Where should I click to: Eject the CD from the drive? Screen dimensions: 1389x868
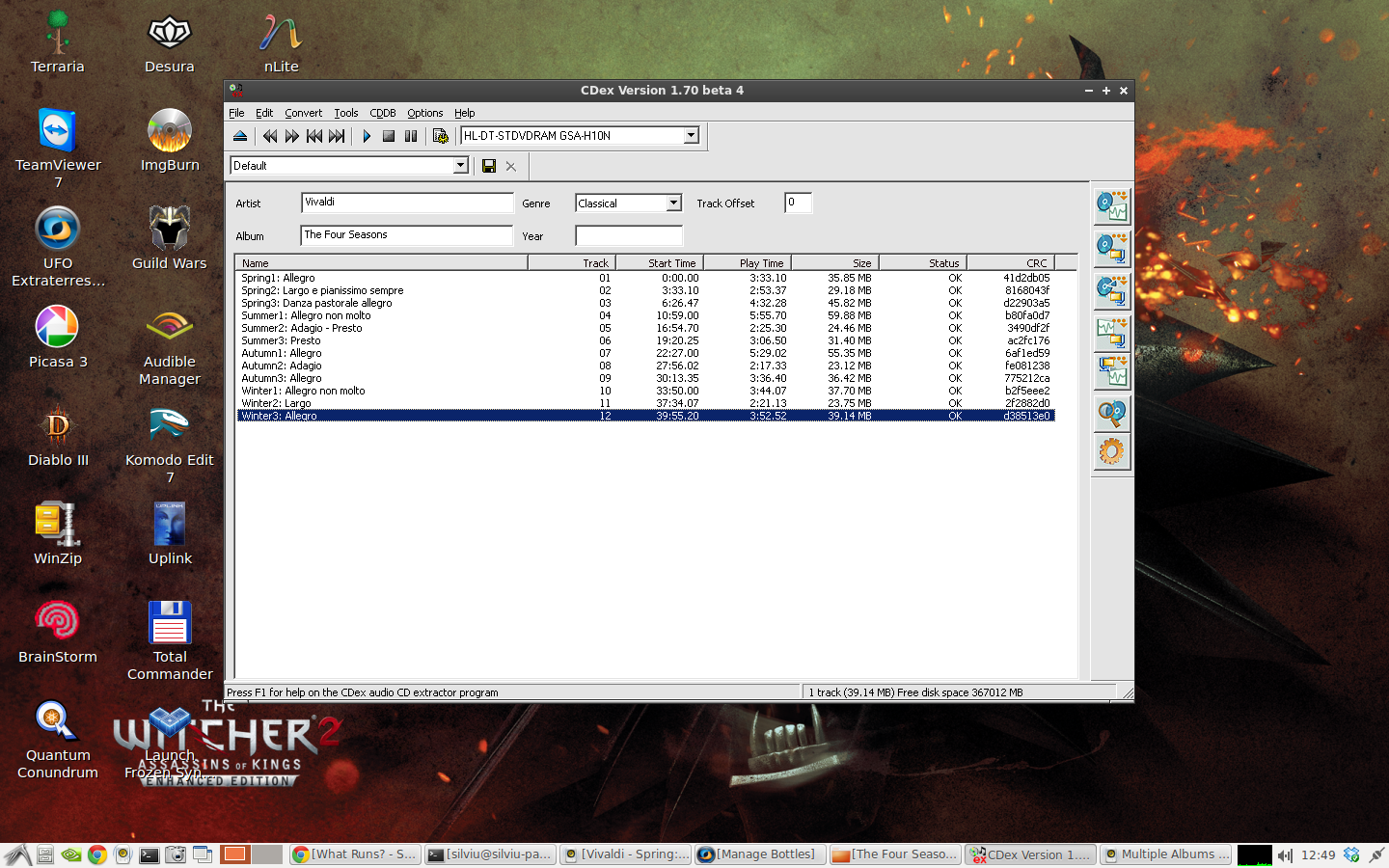tap(239, 136)
